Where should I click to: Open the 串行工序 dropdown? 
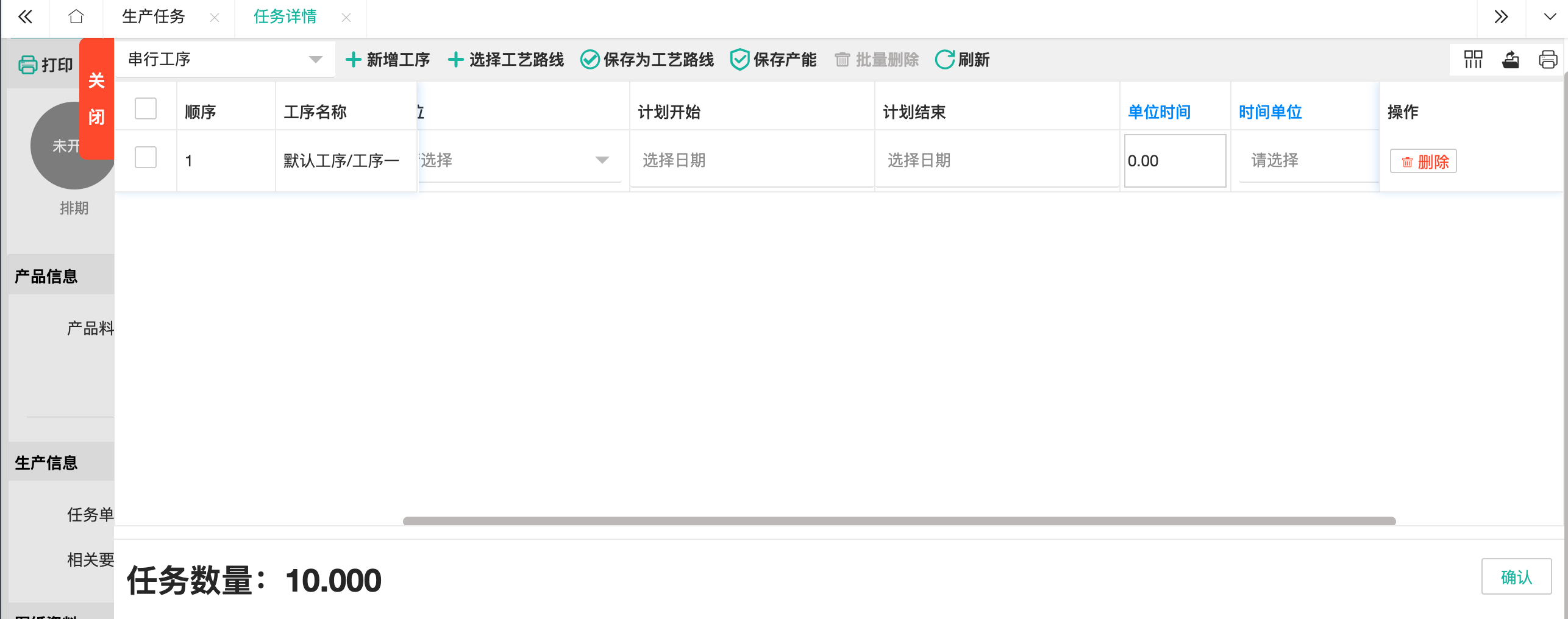click(224, 60)
